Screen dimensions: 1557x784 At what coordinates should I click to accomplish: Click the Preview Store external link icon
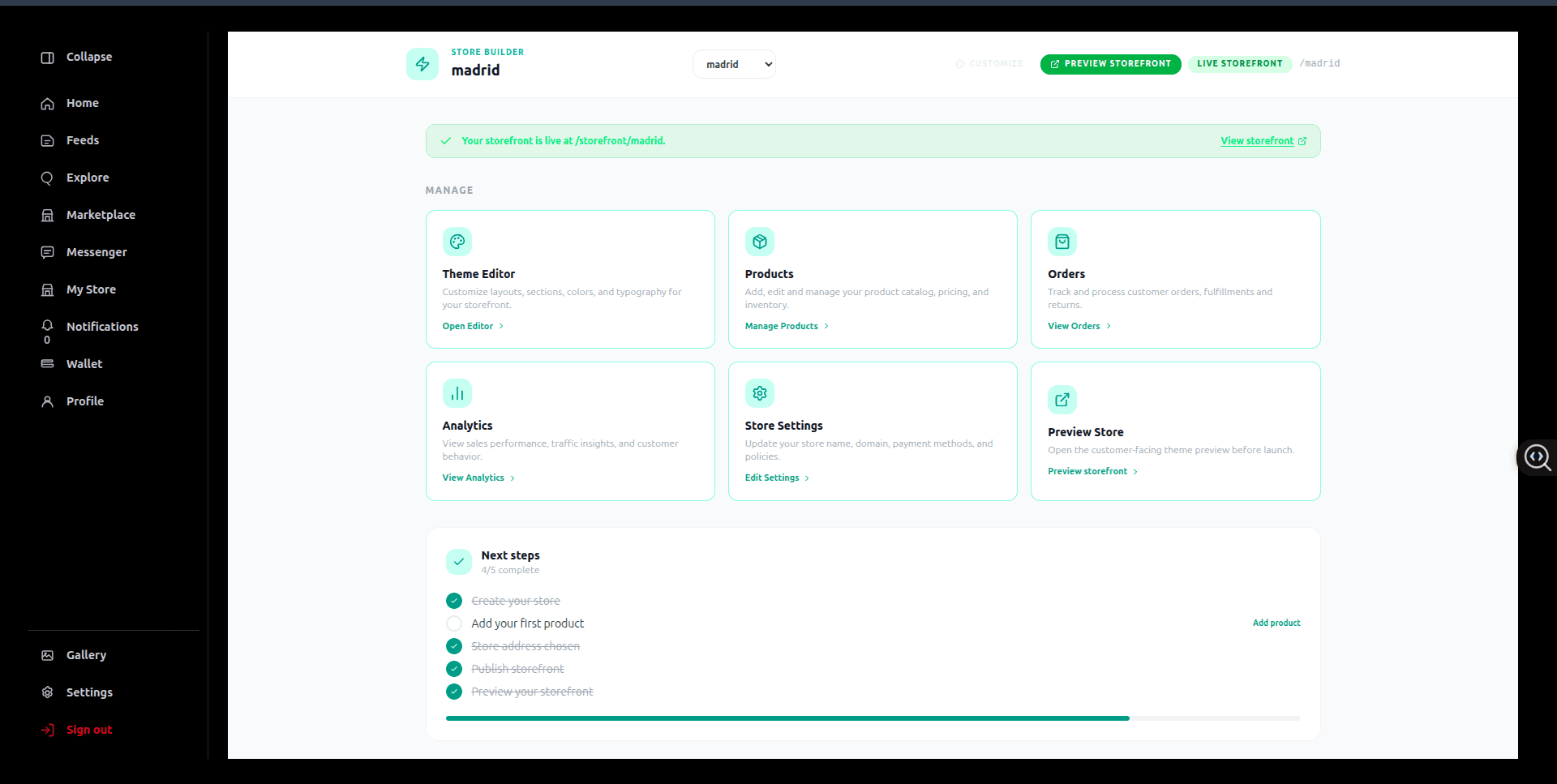coord(1062,400)
